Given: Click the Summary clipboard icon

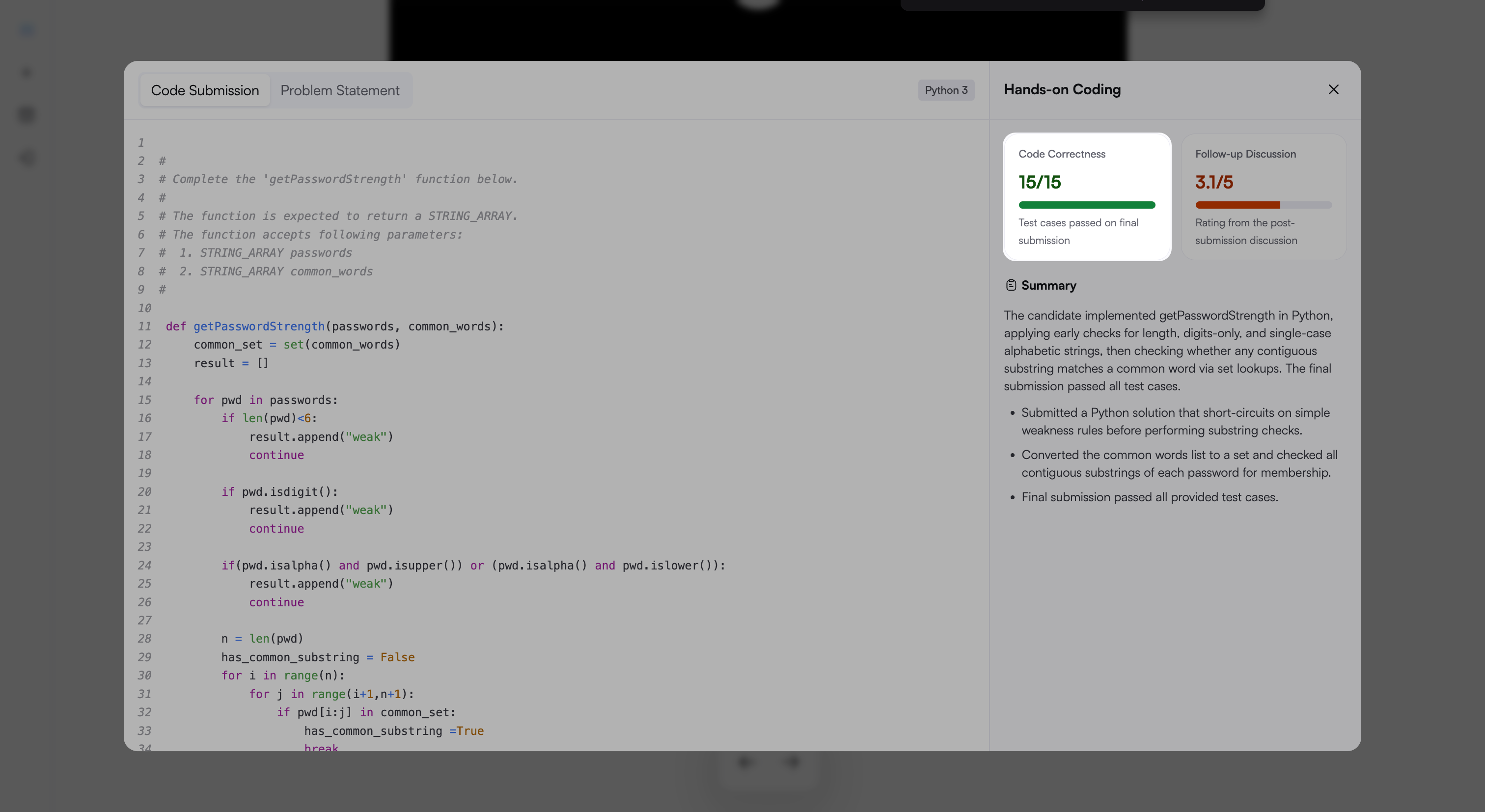Looking at the screenshot, I should (x=1011, y=285).
